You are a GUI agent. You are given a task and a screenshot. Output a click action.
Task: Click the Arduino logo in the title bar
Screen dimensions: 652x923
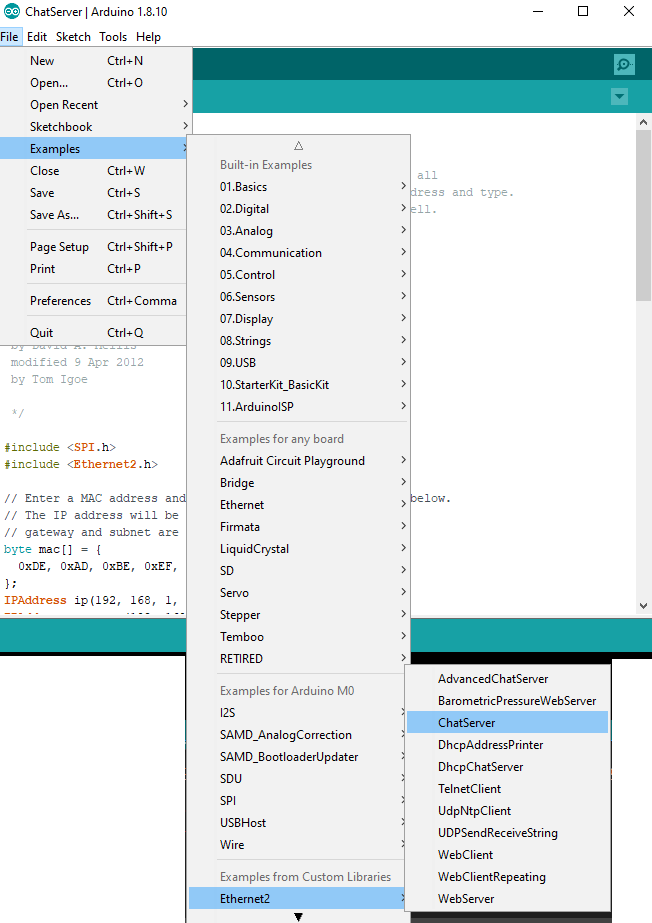[x=12, y=11]
